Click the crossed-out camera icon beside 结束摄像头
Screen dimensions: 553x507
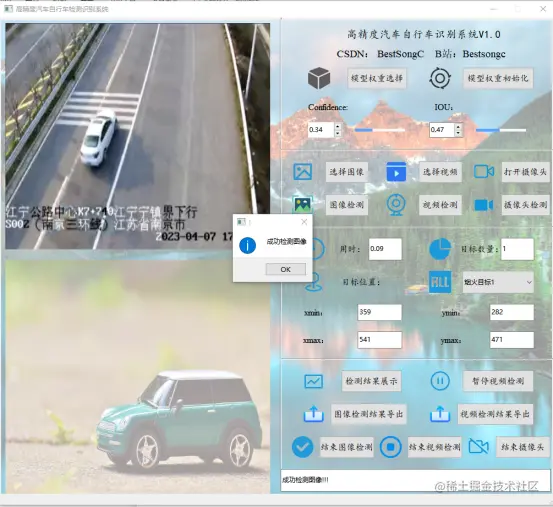tap(479, 447)
